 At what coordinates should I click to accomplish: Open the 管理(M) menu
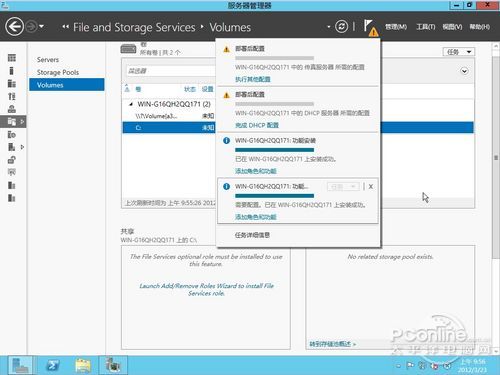[396, 27]
